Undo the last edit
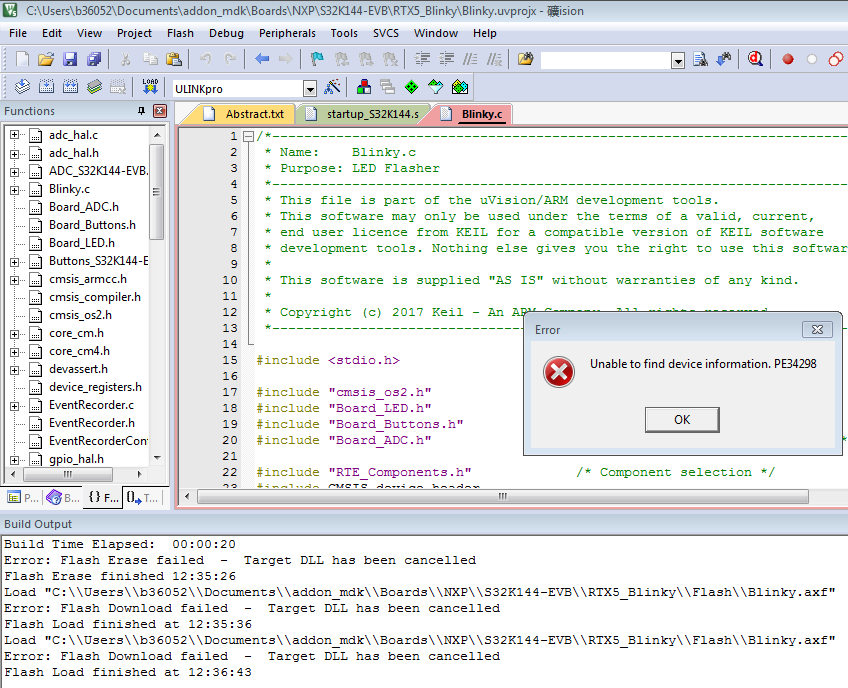This screenshot has height=688, width=848. (206, 58)
